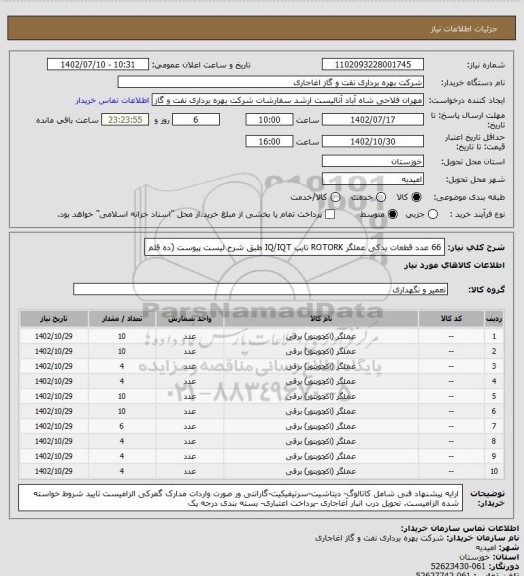Click the response deadline time 10:00
The width and height of the screenshot is (524, 576).
coord(269,120)
